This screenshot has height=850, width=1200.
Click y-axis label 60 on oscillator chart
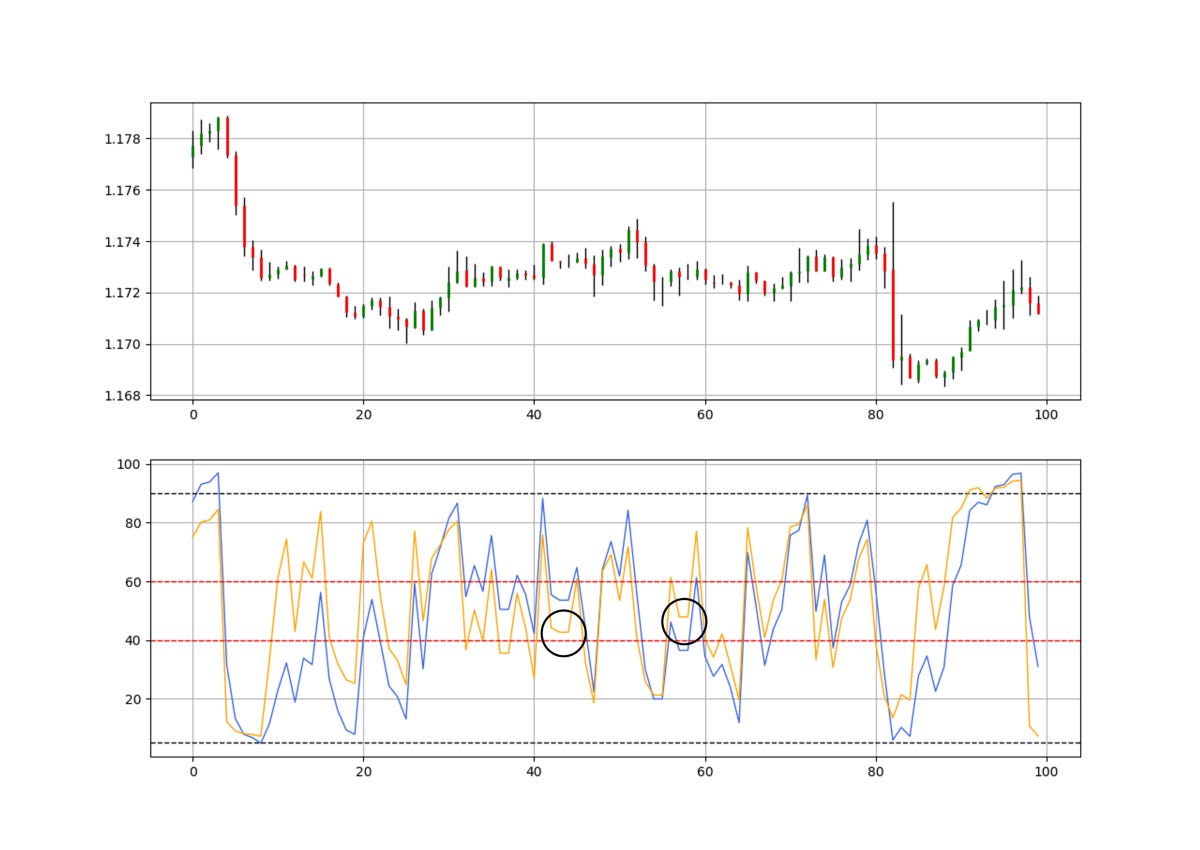(x=134, y=582)
